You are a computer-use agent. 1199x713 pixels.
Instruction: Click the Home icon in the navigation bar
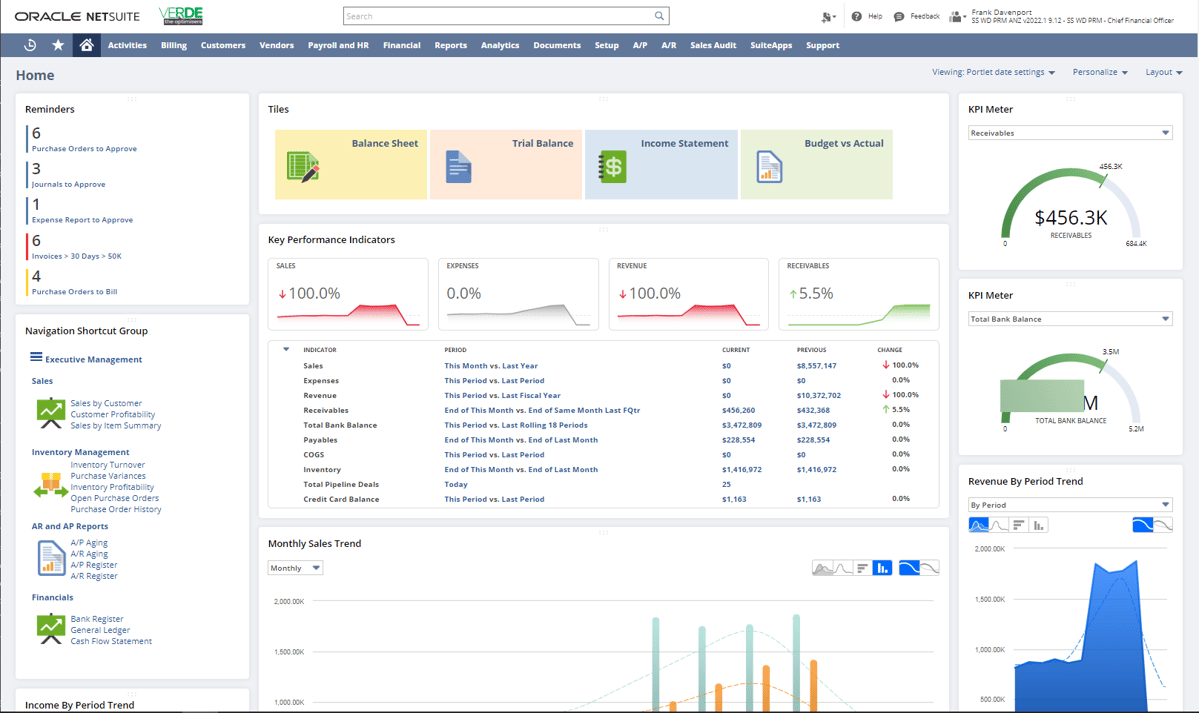(86, 45)
